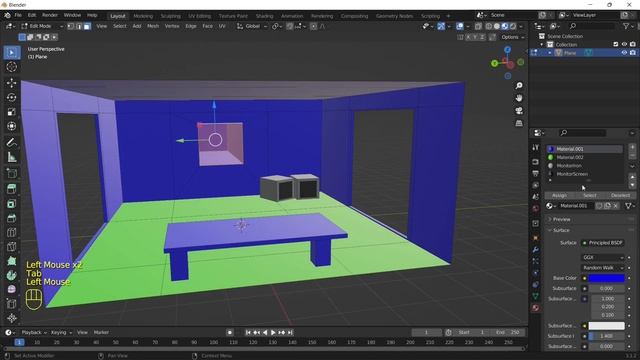
Task: Switch to rendered viewport shading
Action: coord(513,26)
